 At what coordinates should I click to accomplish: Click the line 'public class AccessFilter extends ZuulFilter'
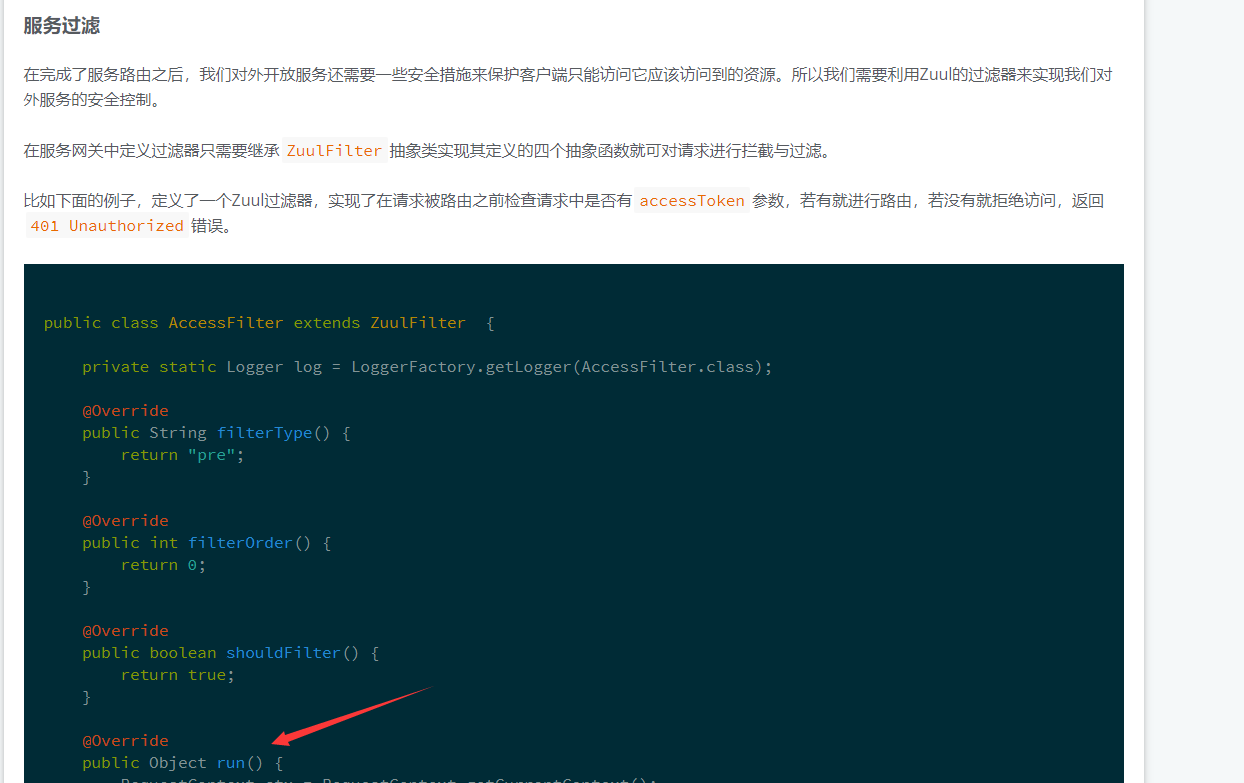tap(269, 323)
